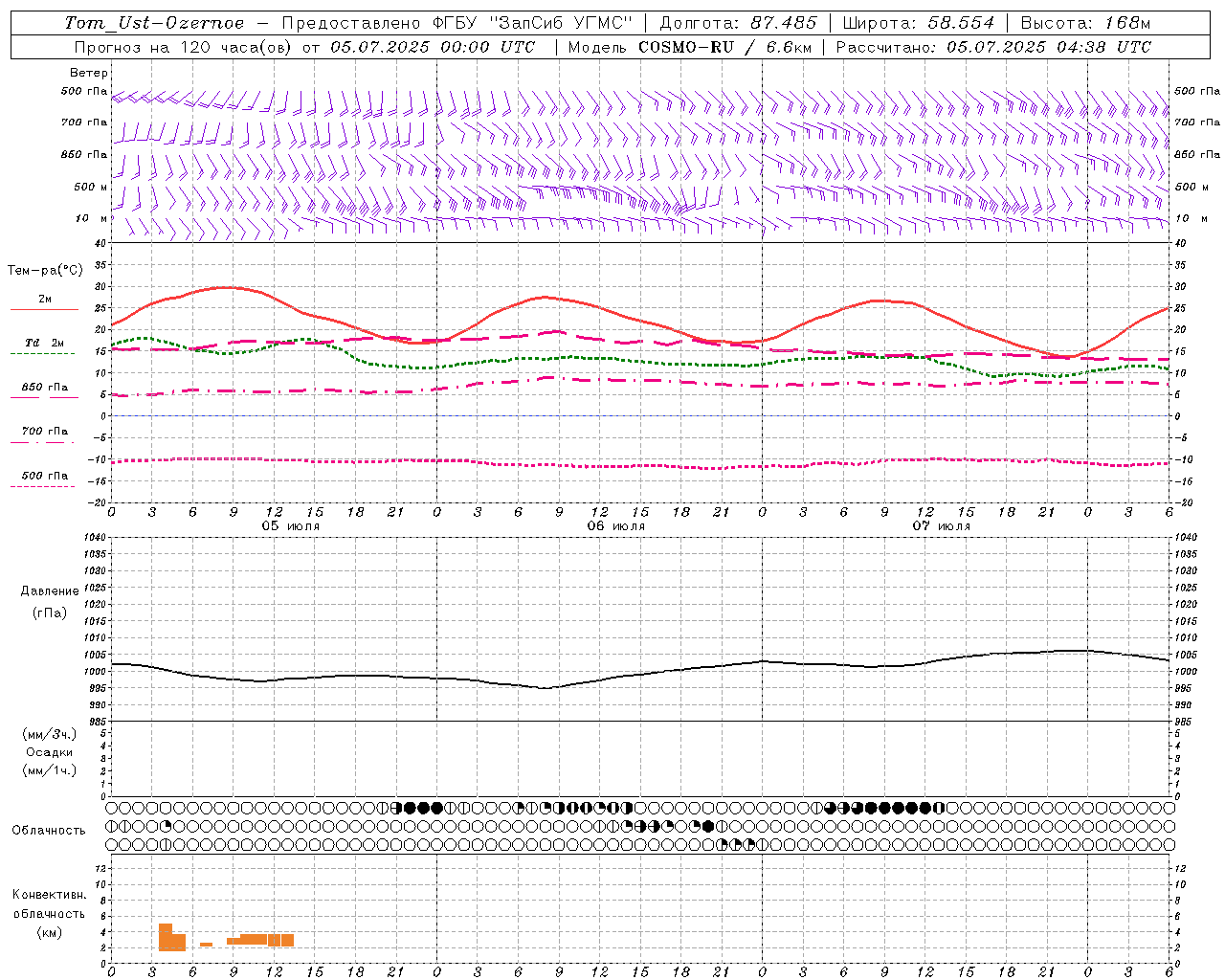Click 'Рассчитано: 05.07.2025 04:38 UTC' timestamp
Image resolution: width=1225 pixels, height=980 pixels.
pos(993,47)
